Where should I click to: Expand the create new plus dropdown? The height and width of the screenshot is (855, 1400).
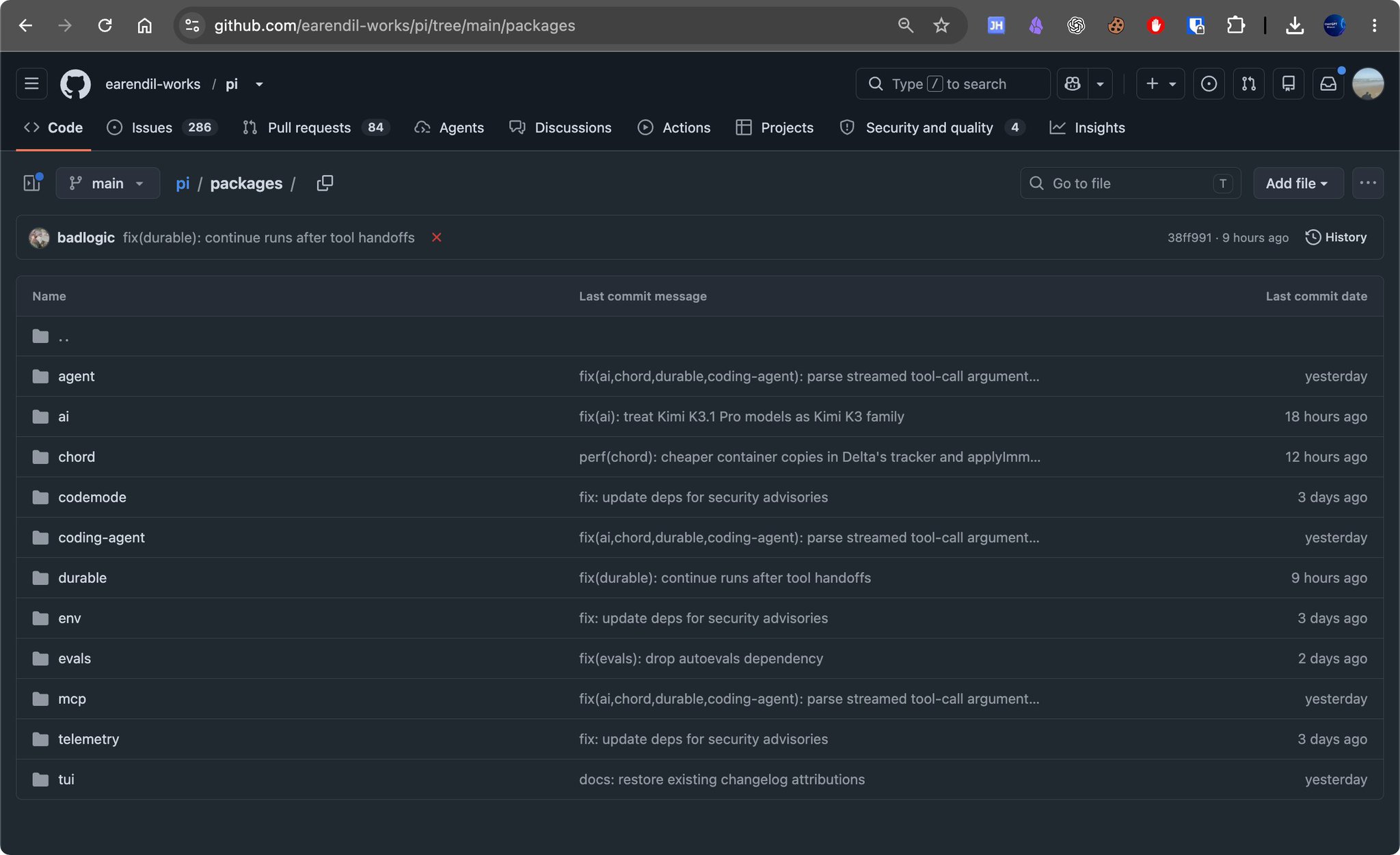pos(1161,84)
